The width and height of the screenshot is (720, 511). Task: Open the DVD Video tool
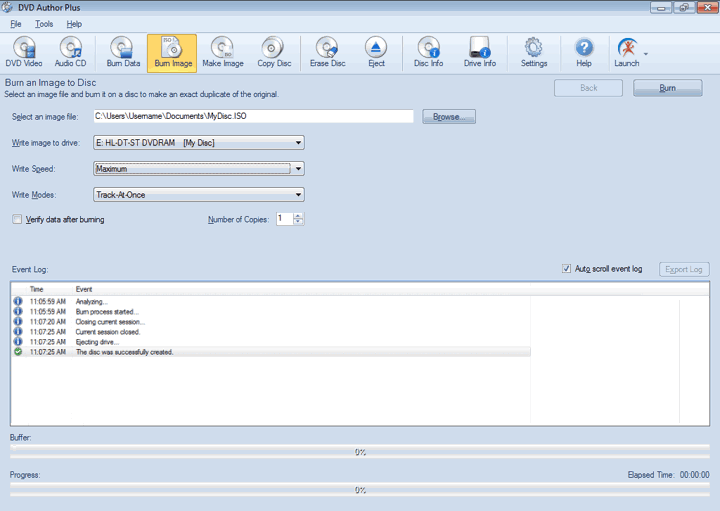(x=24, y=52)
